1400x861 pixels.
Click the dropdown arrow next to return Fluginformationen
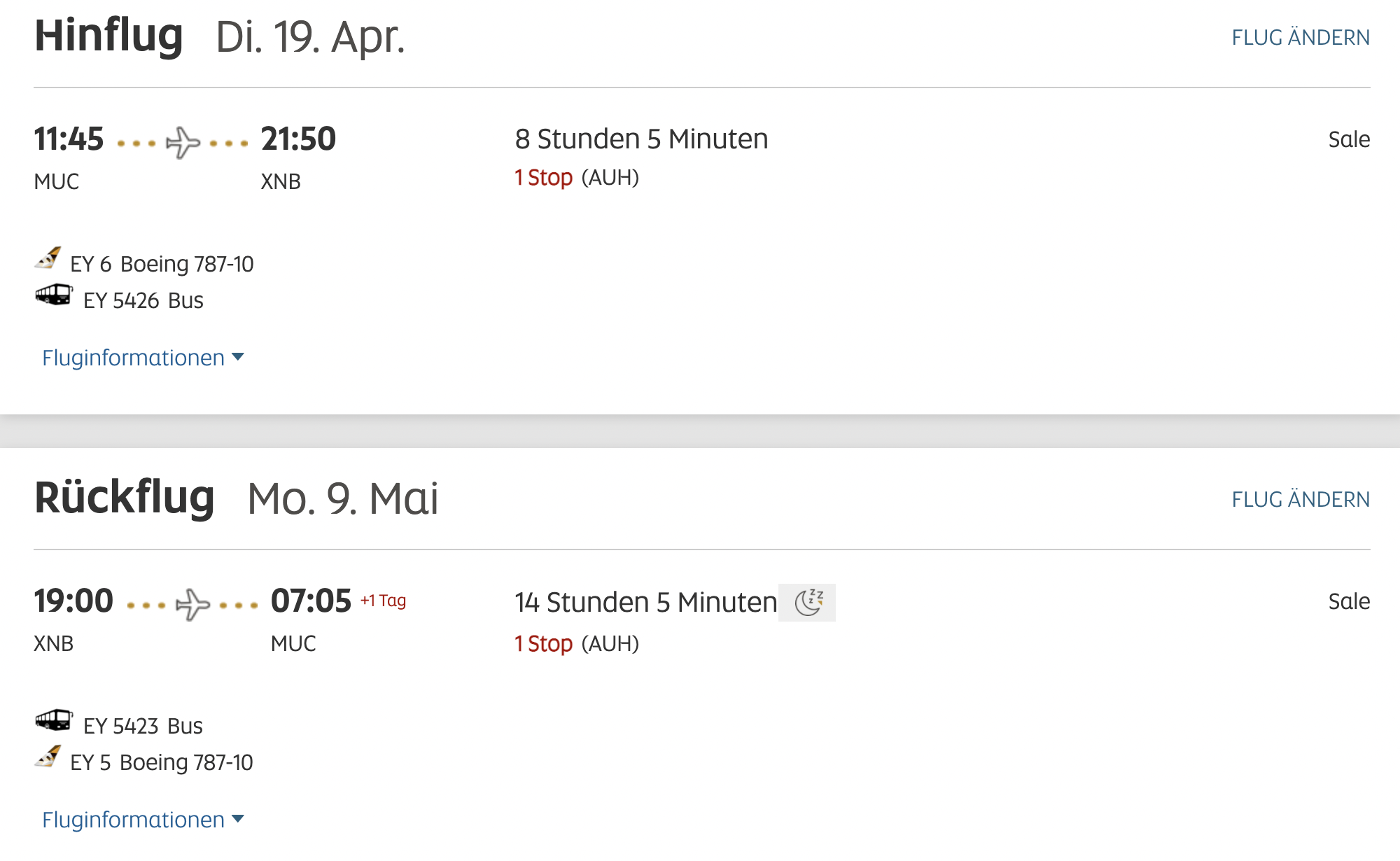point(238,819)
